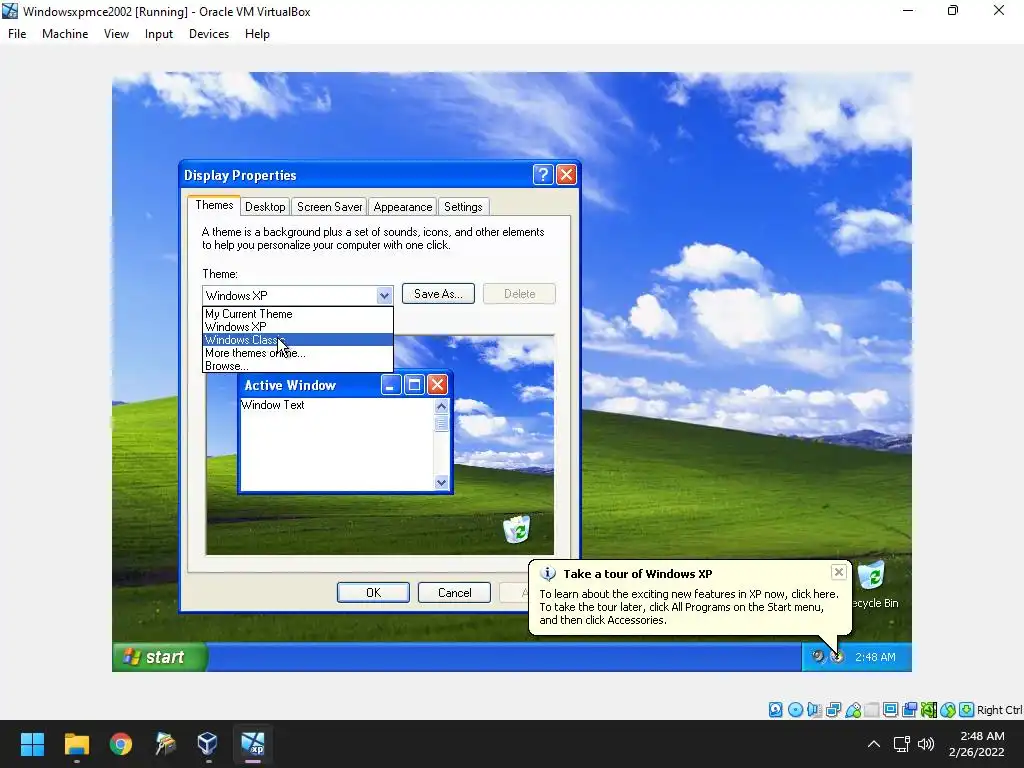Choose Browse... in the theme list
Screen dimensions: 1024x768
[297, 366]
